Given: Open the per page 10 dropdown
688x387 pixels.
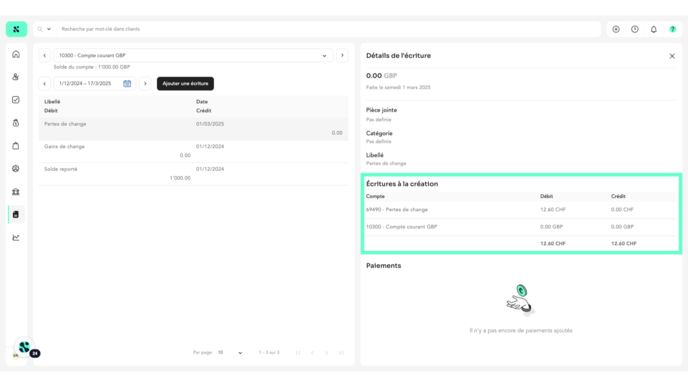Looking at the screenshot, I should click(230, 352).
